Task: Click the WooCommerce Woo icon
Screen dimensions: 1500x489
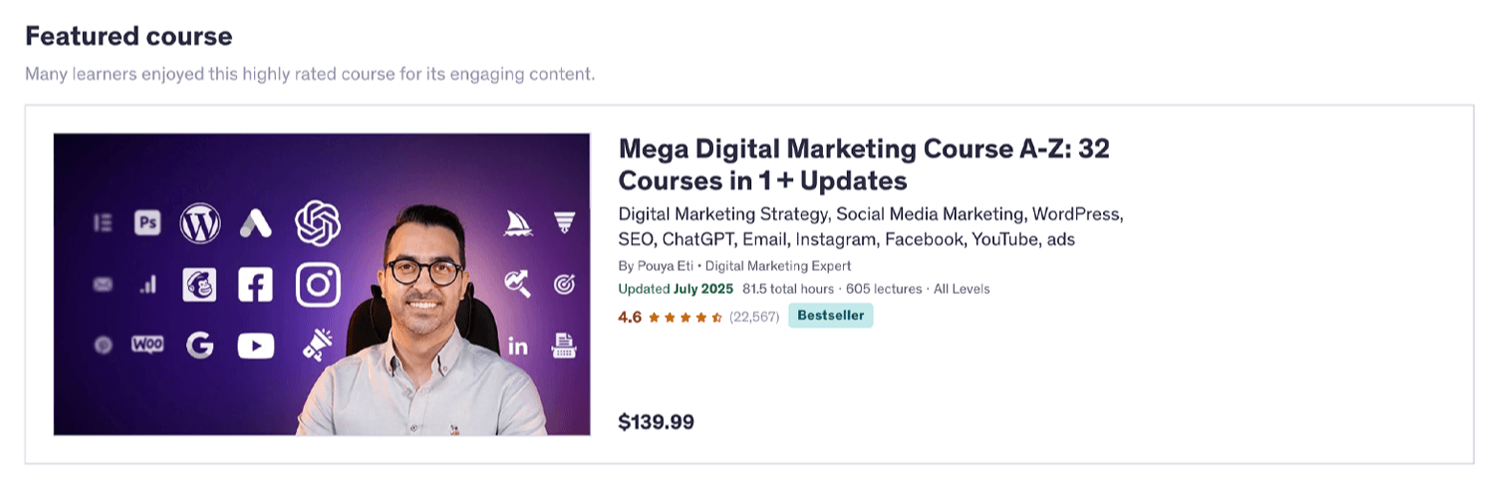Action: 148,345
